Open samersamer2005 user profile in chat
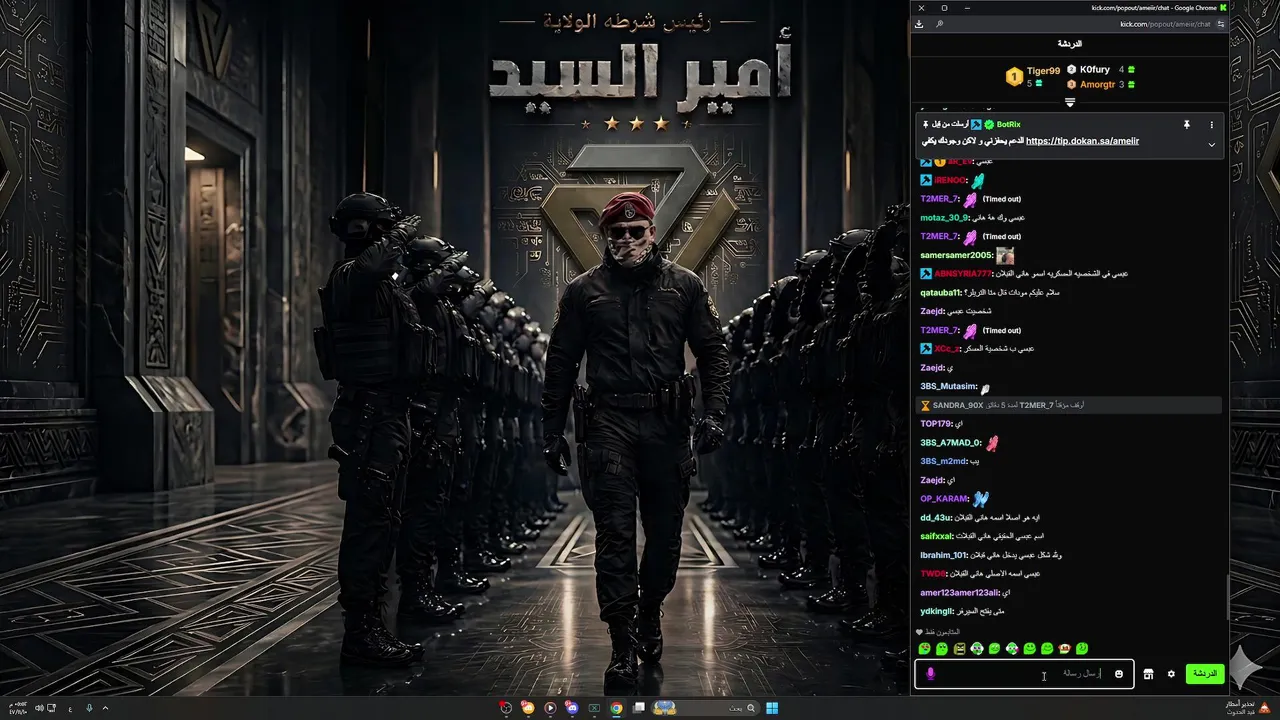The width and height of the screenshot is (1280, 720). 956,255
